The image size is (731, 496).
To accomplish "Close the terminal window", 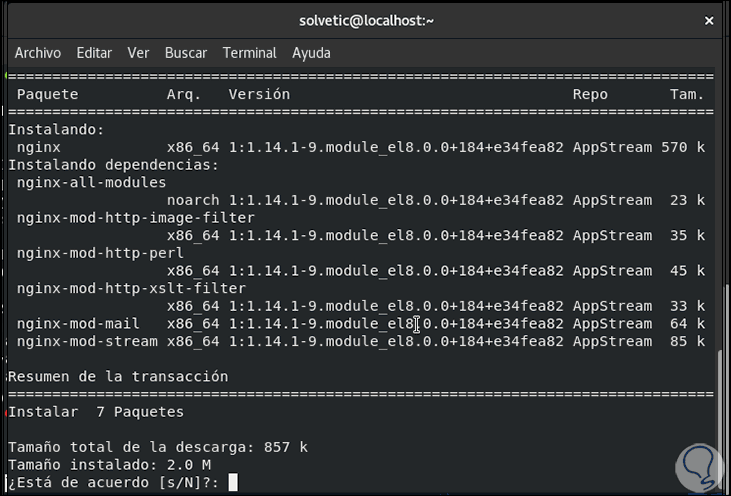I will click(709, 20).
